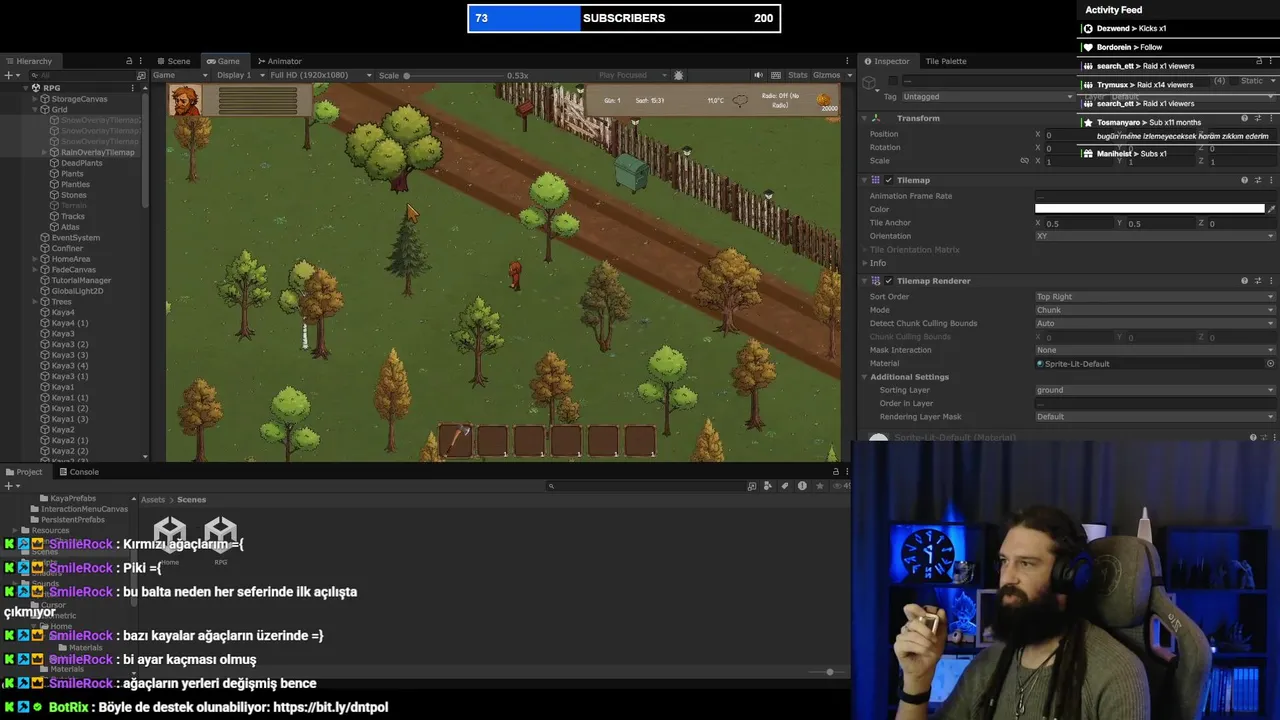Open the Console tab
Screen dimensions: 1280x720
coord(79,472)
